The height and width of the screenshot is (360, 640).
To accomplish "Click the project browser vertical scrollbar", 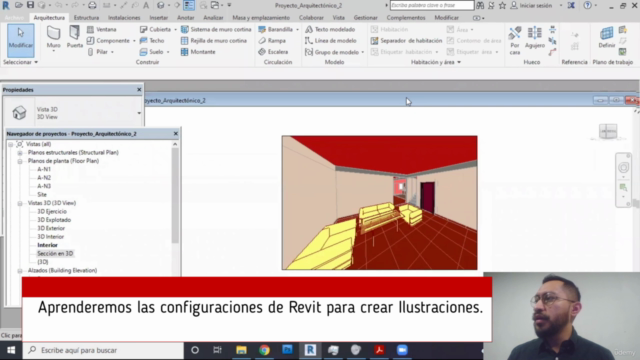I will tap(175, 195).
